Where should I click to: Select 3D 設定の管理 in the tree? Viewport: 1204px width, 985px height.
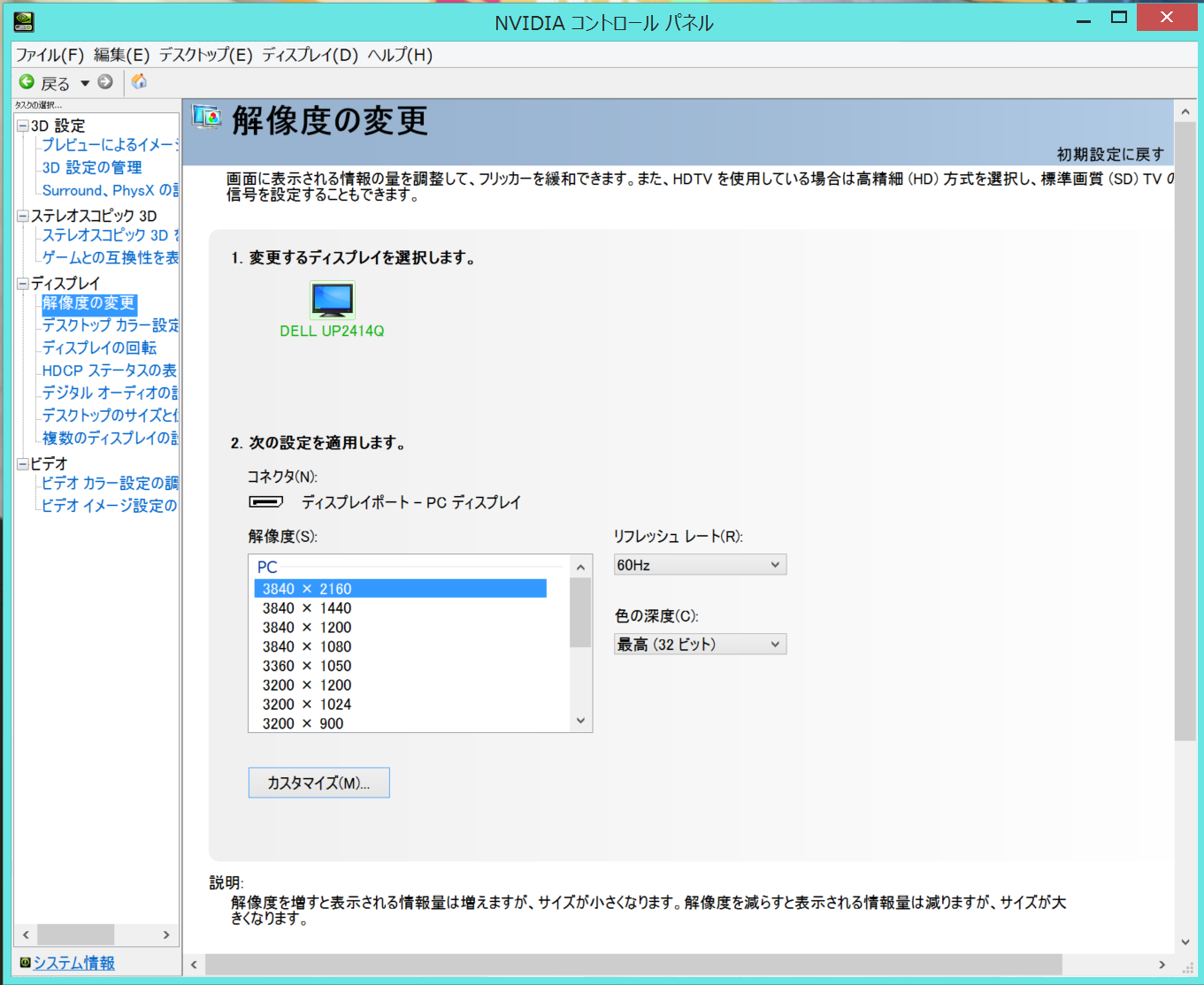pyautogui.click(x=92, y=167)
